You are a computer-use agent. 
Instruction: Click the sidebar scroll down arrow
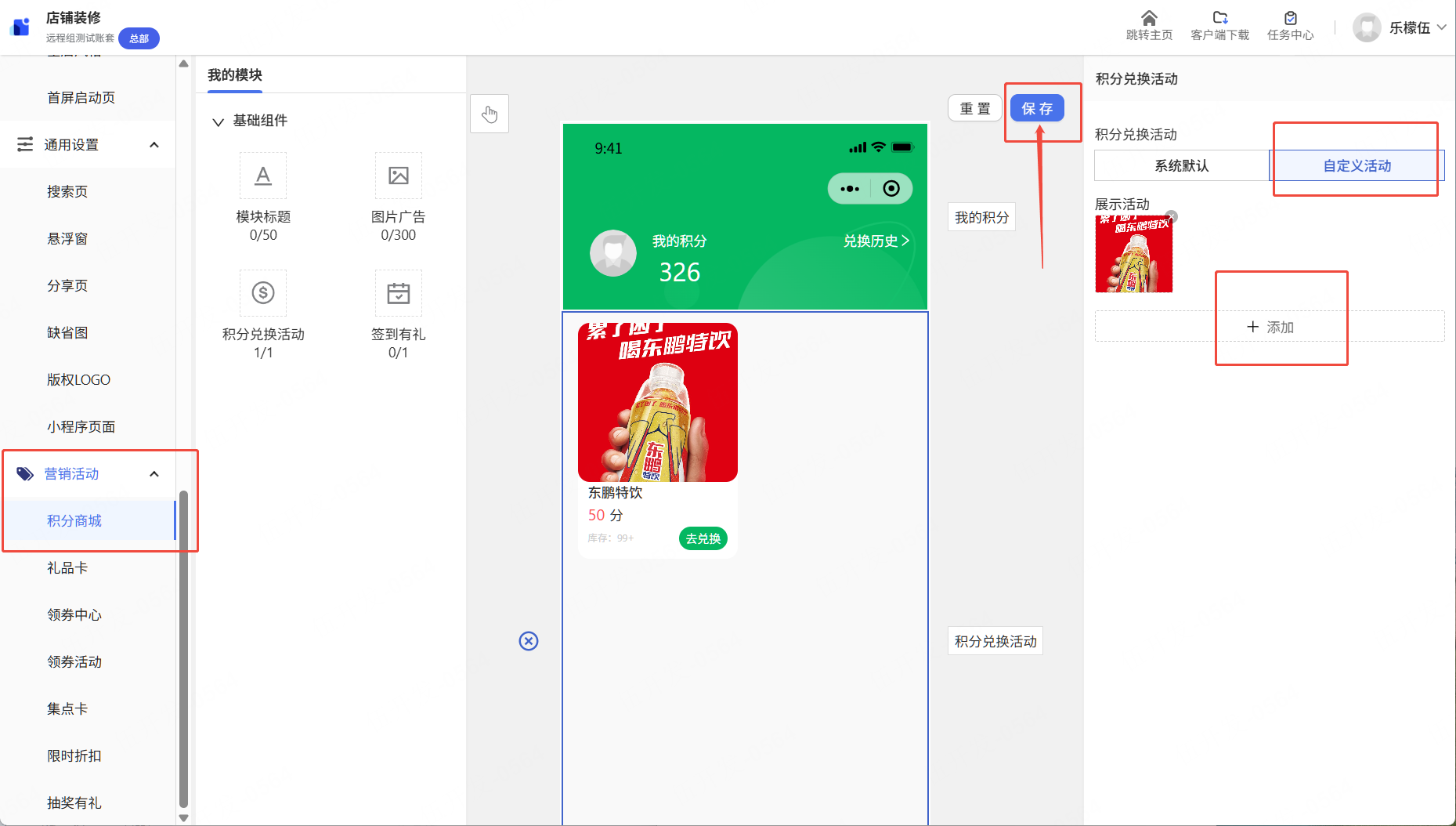click(183, 818)
